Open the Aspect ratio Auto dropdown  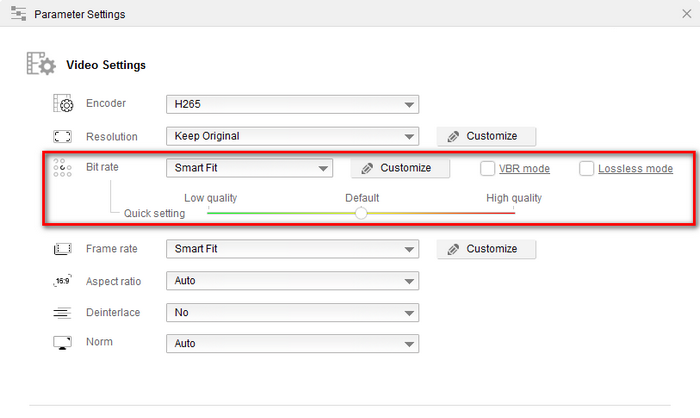pos(291,281)
